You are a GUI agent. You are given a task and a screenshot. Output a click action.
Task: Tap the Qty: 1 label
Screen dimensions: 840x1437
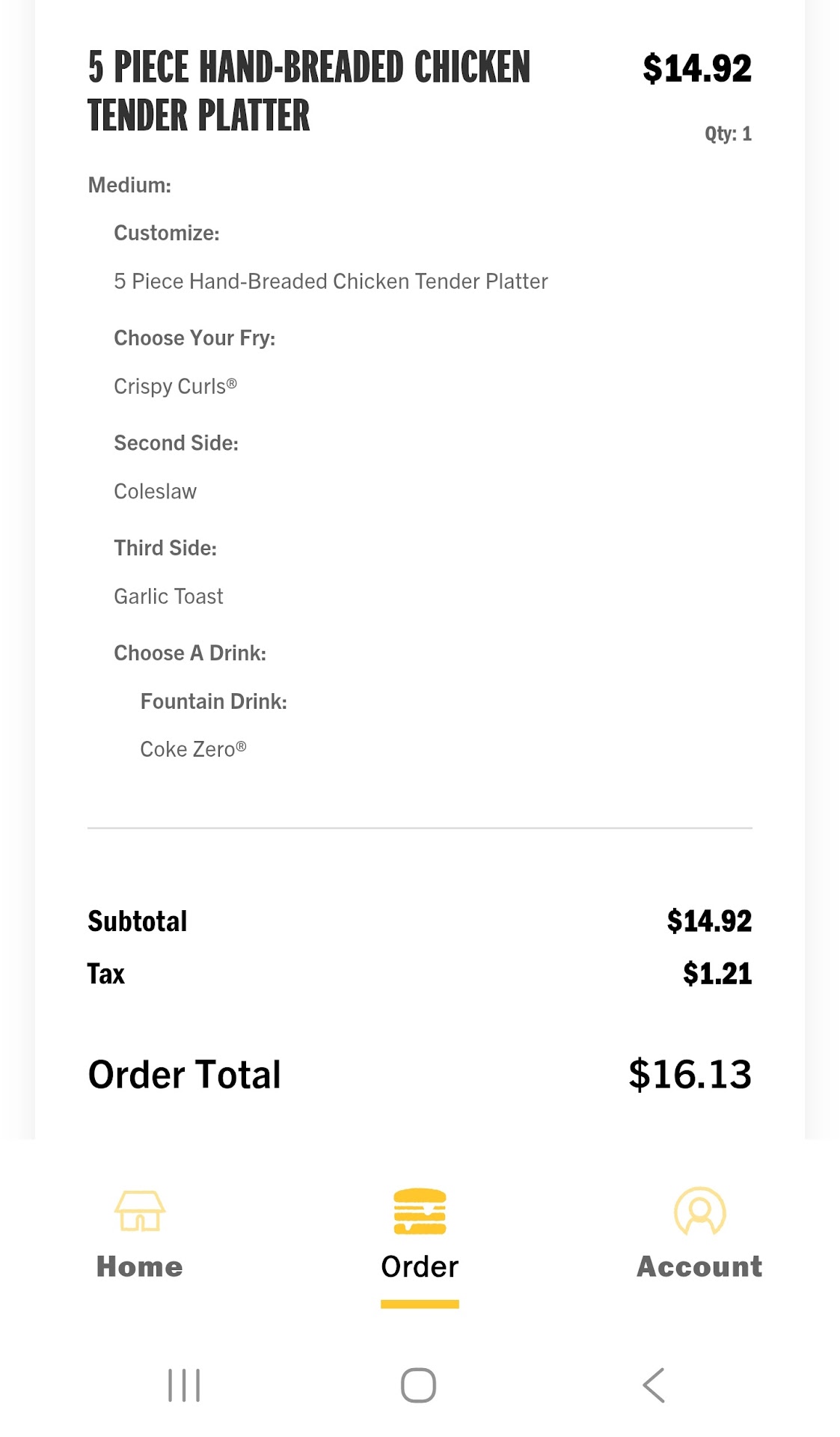727,134
